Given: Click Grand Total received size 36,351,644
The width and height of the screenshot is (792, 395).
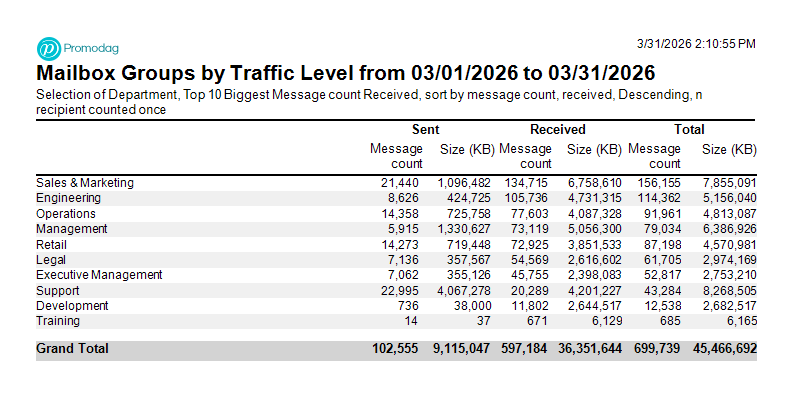Looking at the screenshot, I should coord(590,349).
